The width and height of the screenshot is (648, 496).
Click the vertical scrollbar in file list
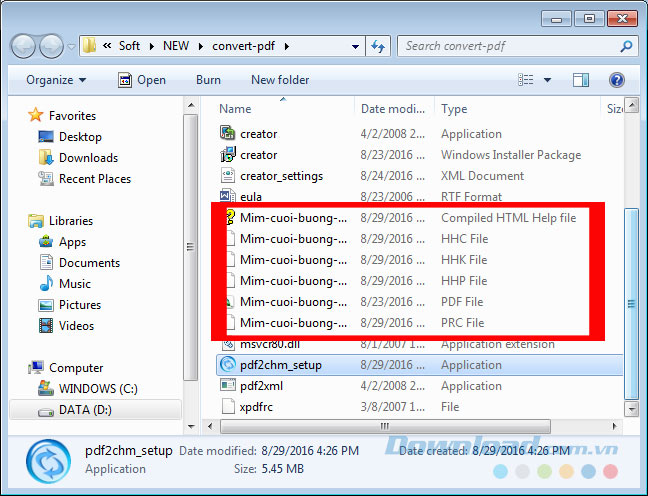pyautogui.click(x=630, y=300)
